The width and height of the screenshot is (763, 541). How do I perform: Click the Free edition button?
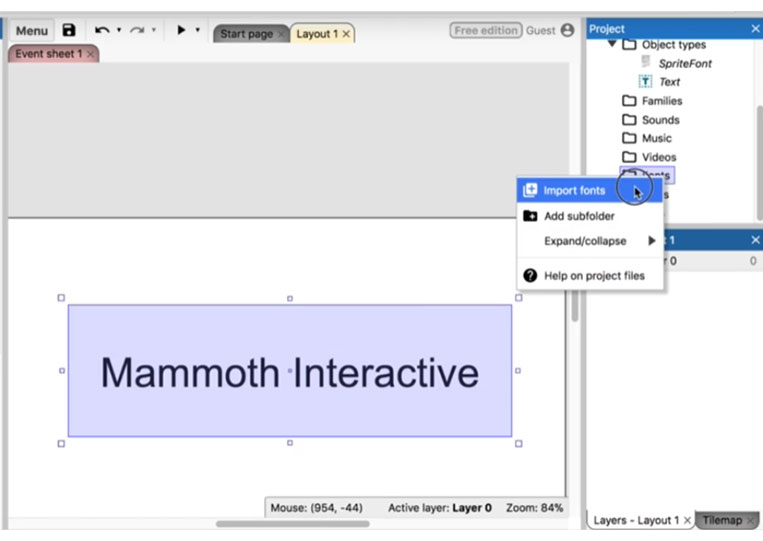pyautogui.click(x=486, y=30)
